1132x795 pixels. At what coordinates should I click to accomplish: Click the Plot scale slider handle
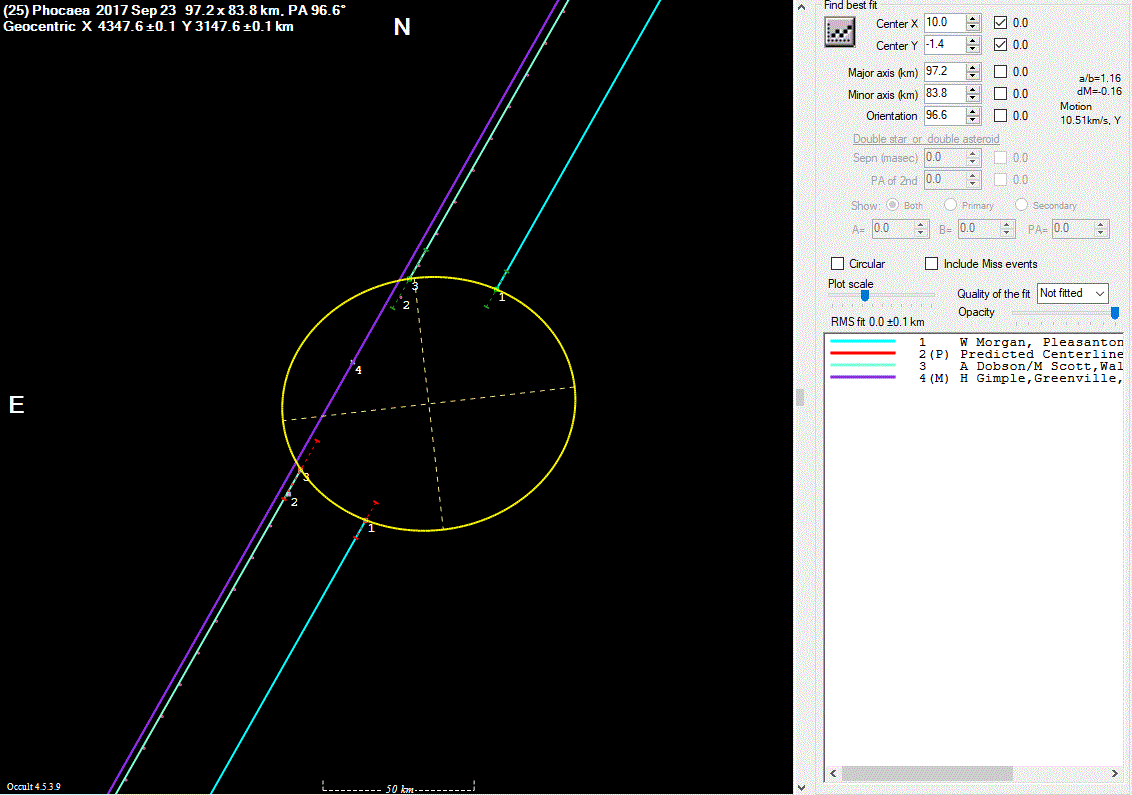(865, 296)
